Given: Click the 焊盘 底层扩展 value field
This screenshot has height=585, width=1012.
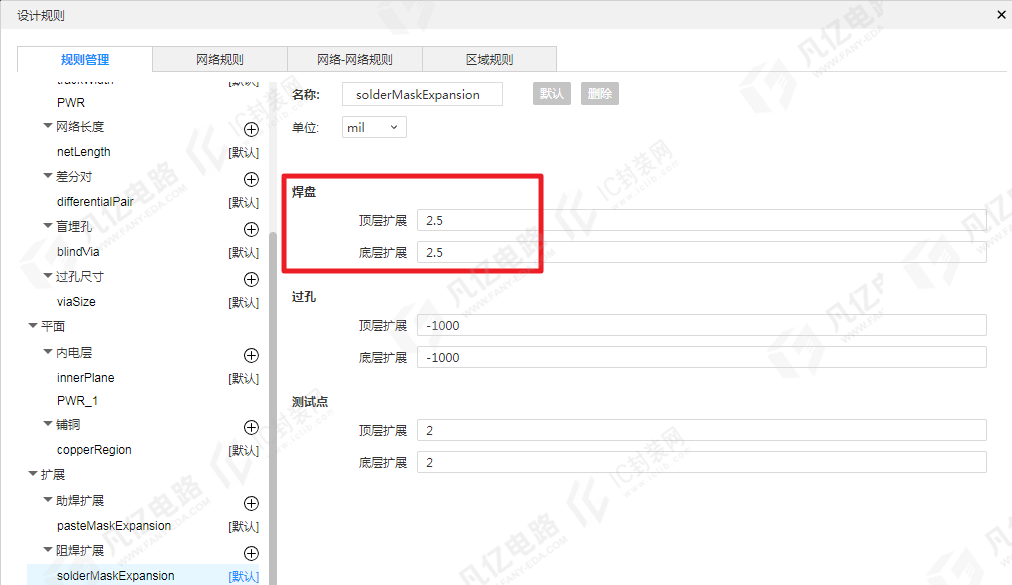Looking at the screenshot, I should click(702, 252).
